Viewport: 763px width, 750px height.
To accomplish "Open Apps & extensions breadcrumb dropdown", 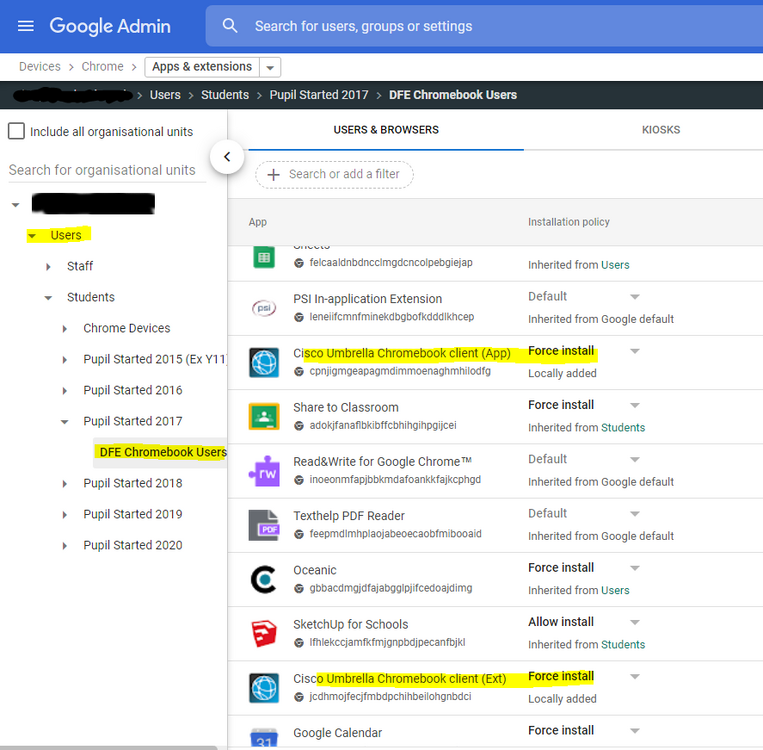I will [270, 67].
